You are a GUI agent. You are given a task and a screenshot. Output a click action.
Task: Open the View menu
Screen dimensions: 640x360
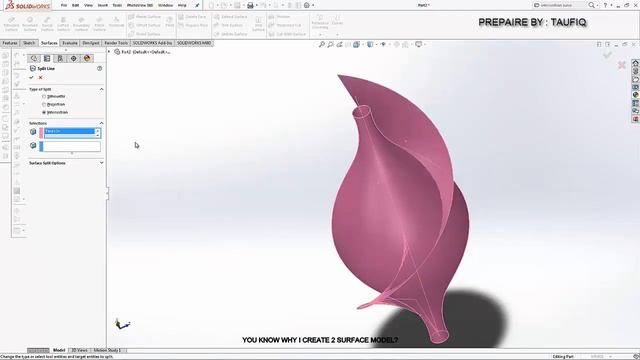(x=88, y=5)
